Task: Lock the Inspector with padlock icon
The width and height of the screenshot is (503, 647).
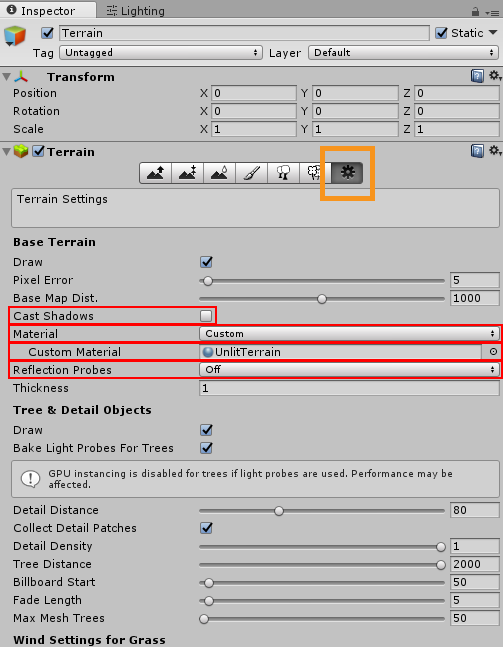Action: point(475,12)
